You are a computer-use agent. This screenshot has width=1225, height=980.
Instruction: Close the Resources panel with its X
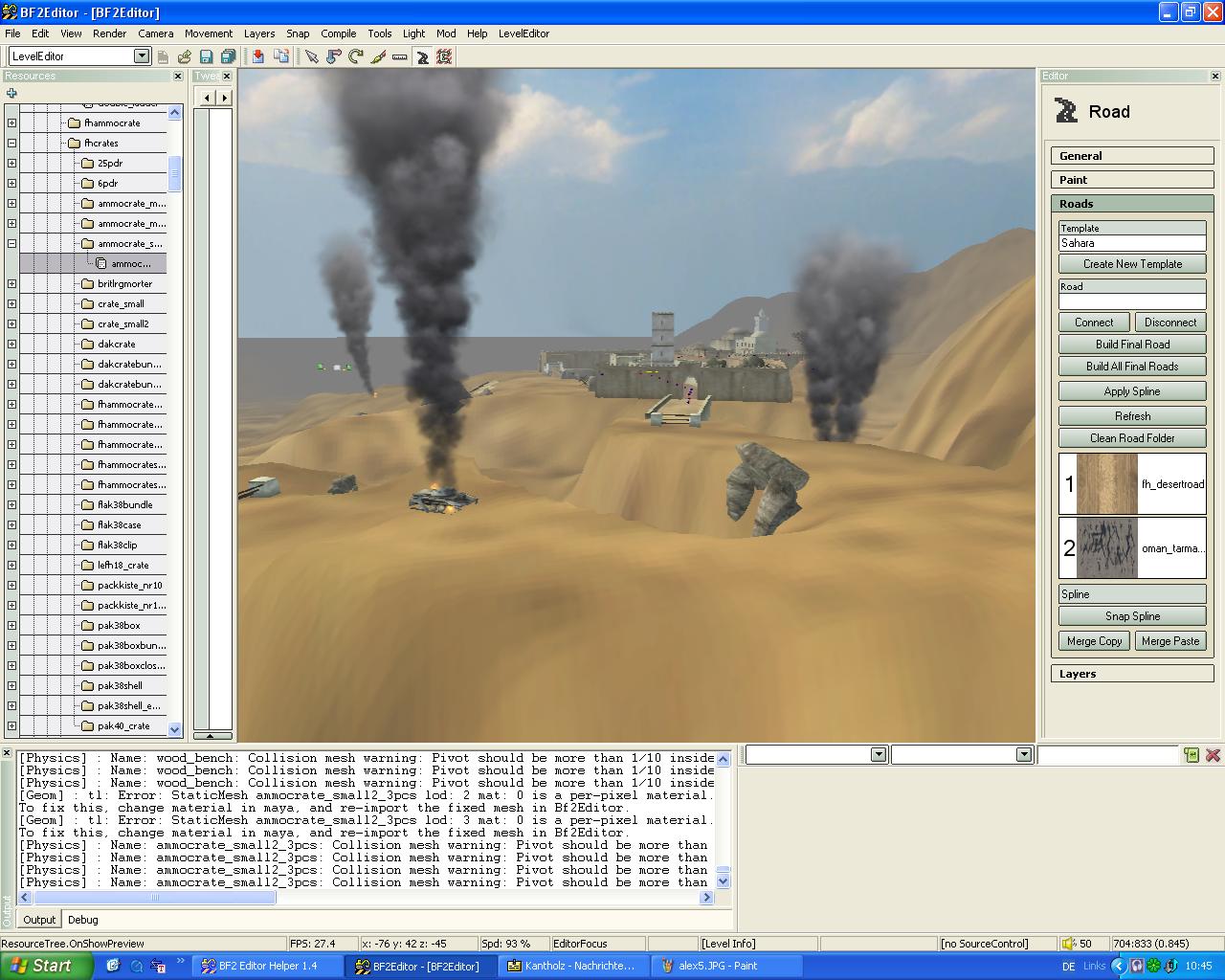[177, 76]
